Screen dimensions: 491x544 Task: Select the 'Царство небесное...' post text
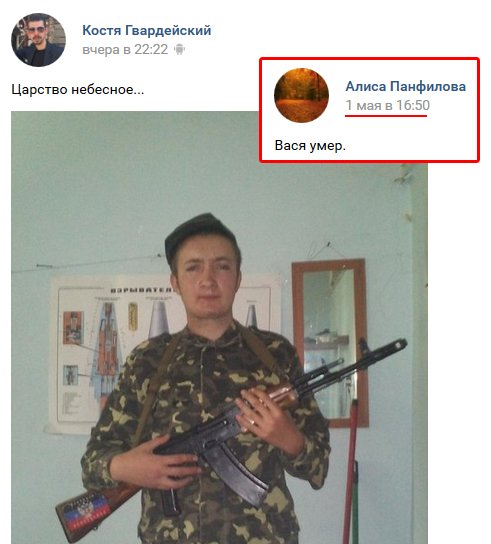click(78, 90)
